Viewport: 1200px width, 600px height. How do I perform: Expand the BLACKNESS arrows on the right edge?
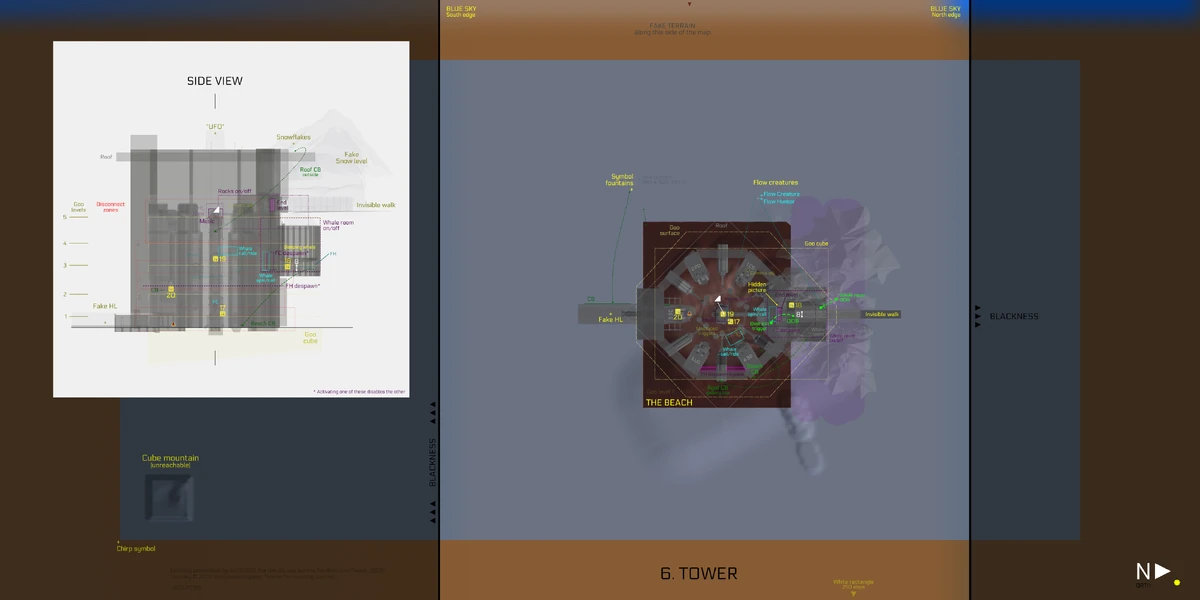coord(977,316)
